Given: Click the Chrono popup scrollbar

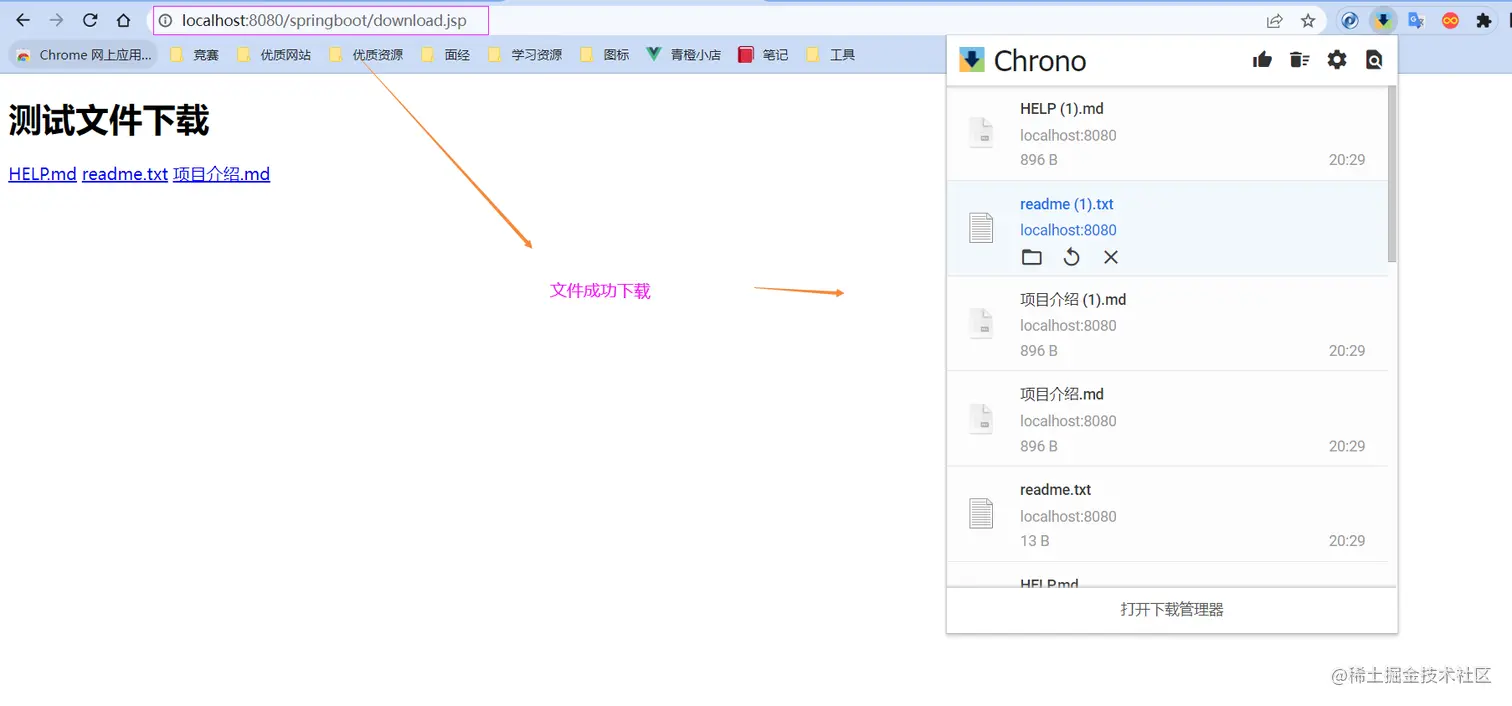Looking at the screenshot, I should pos(1392,175).
